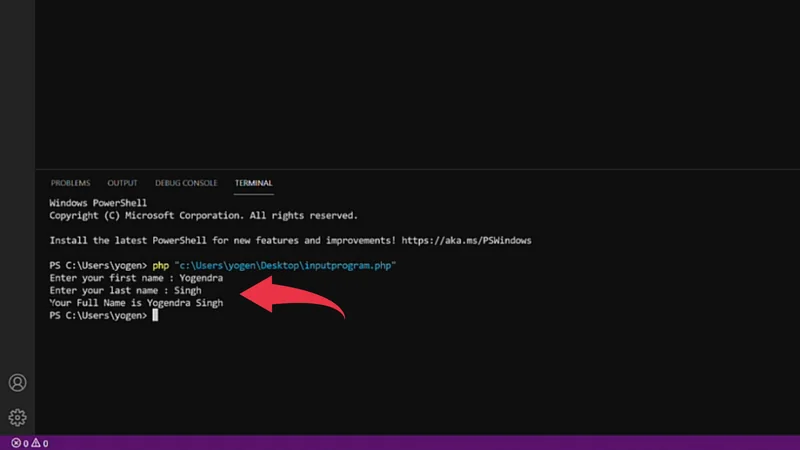Click the Microsoft Corporation copyright line

(x=203, y=215)
